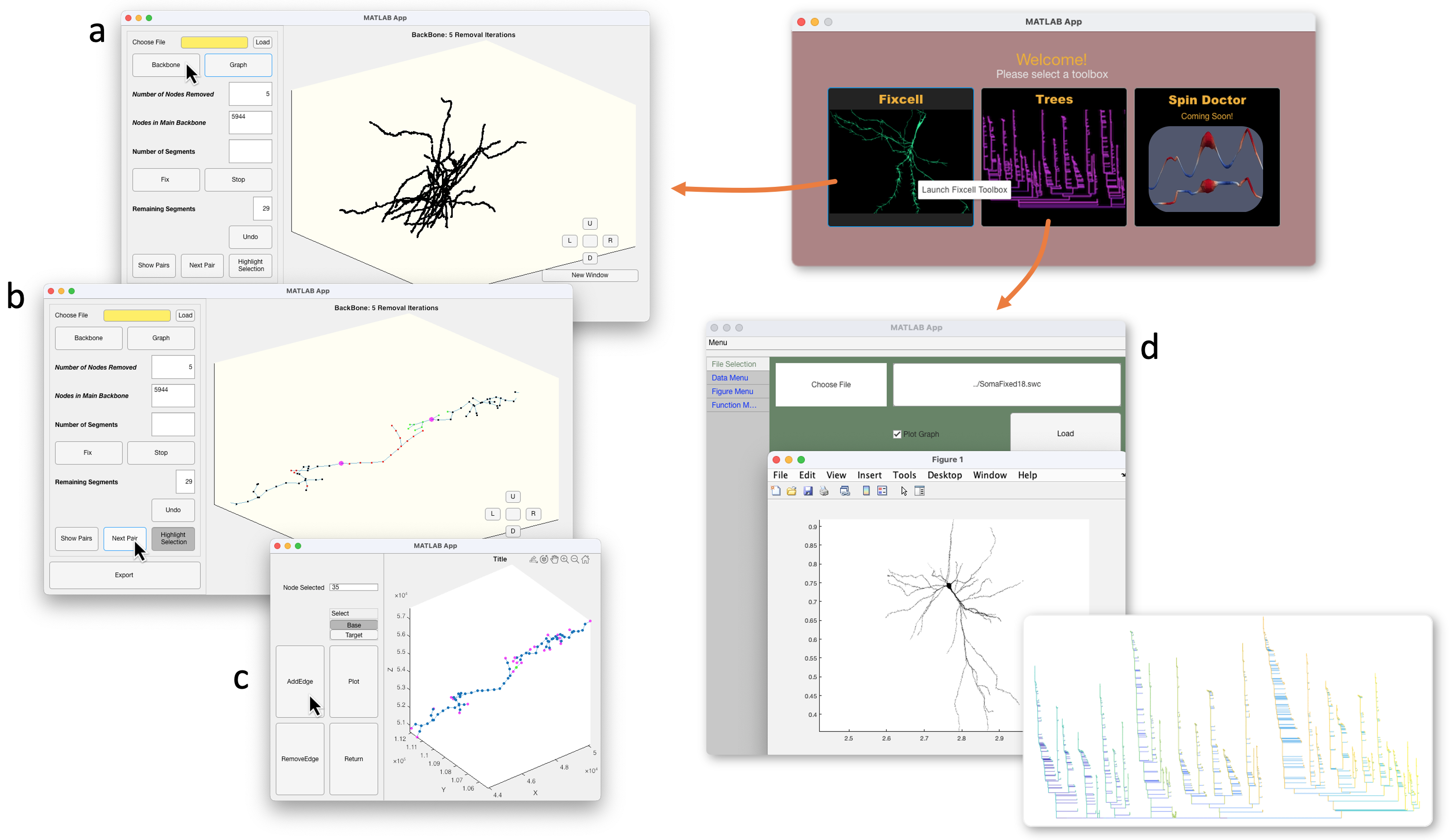
Task: Click the Insert Colorbar toolbar icon
Action: 866,490
